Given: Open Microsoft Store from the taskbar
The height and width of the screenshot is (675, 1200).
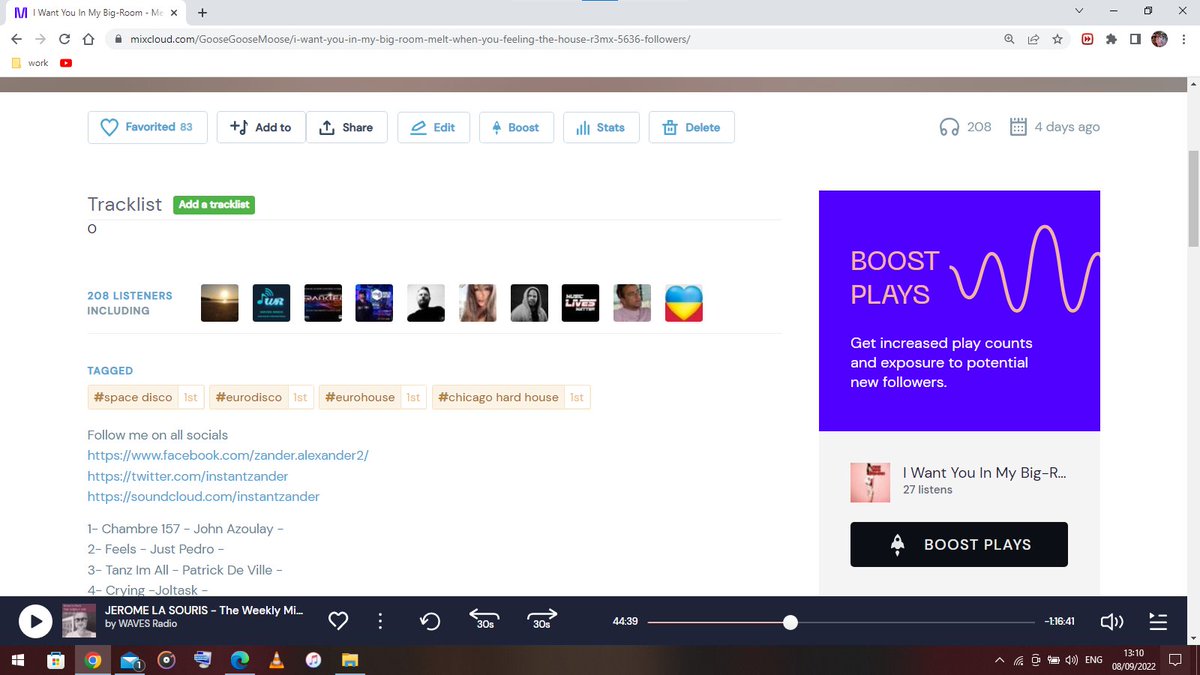Looking at the screenshot, I should 56,660.
